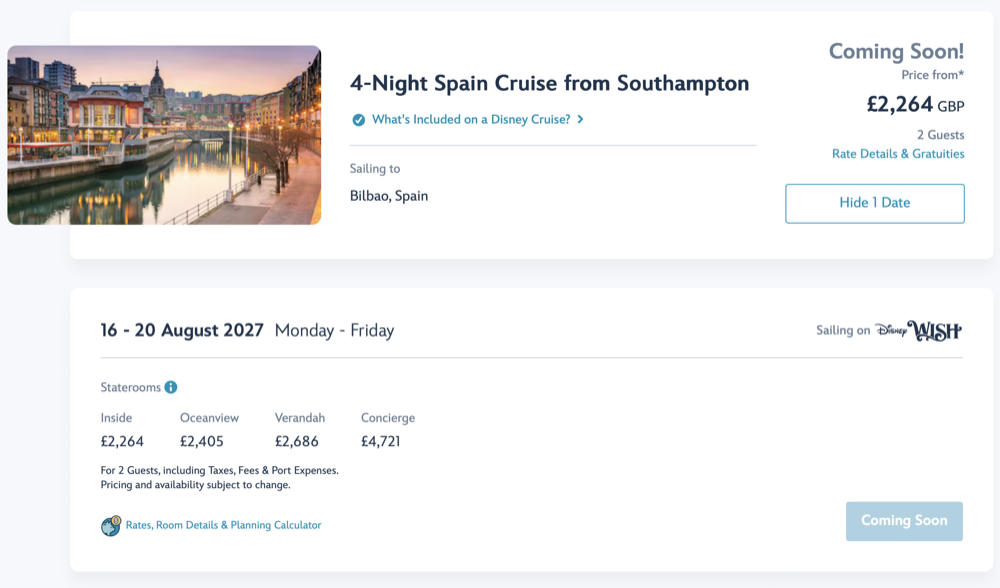
Task: Collapse sailings with Hide 1 Date
Action: pyautogui.click(x=875, y=203)
